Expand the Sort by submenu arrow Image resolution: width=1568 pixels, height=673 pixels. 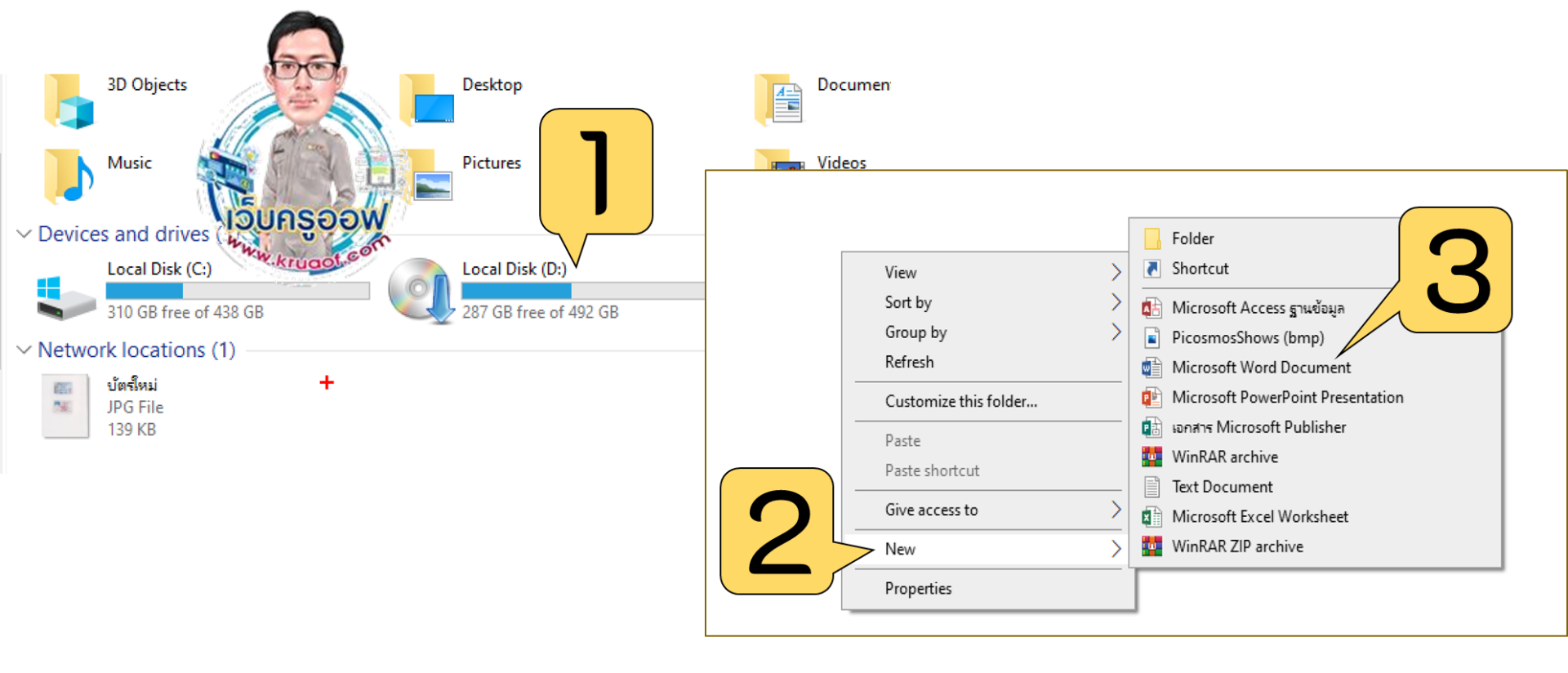1116,302
